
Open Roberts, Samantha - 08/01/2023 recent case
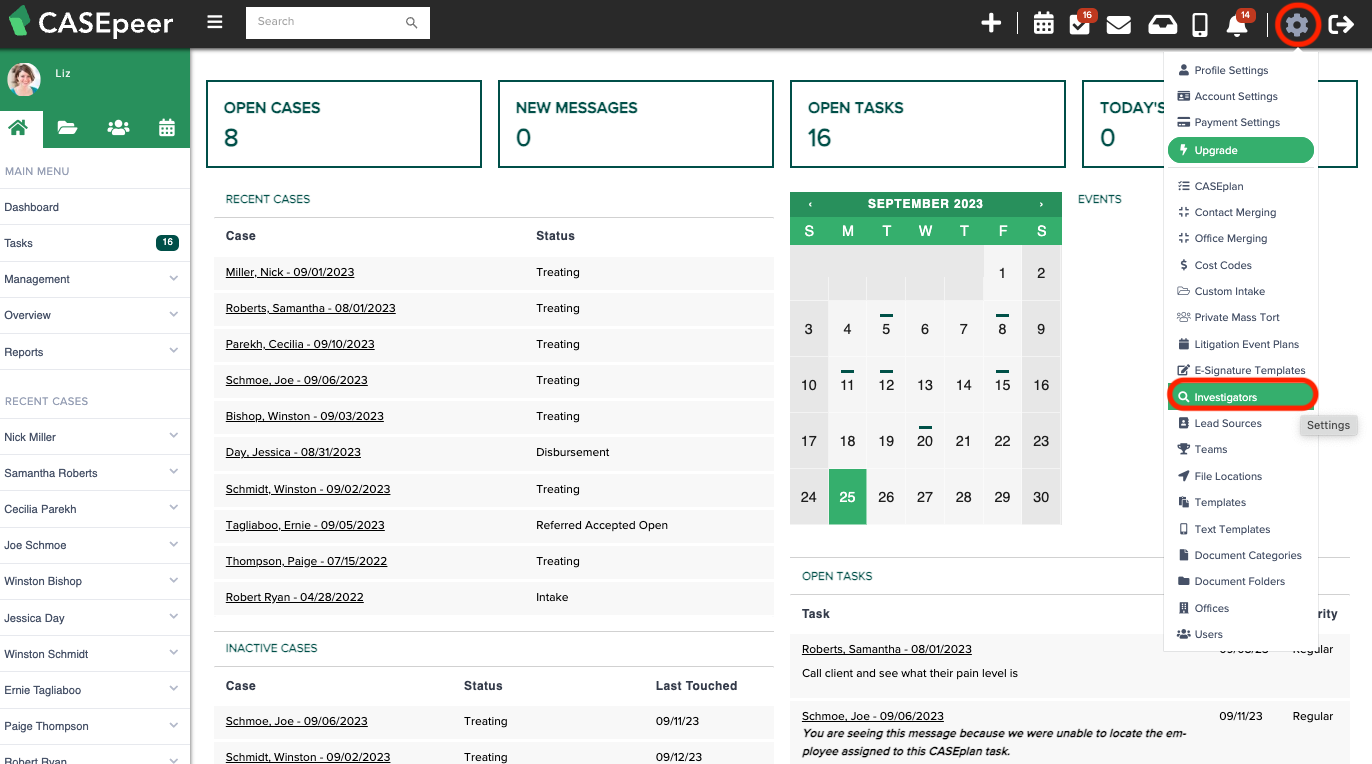coord(311,308)
